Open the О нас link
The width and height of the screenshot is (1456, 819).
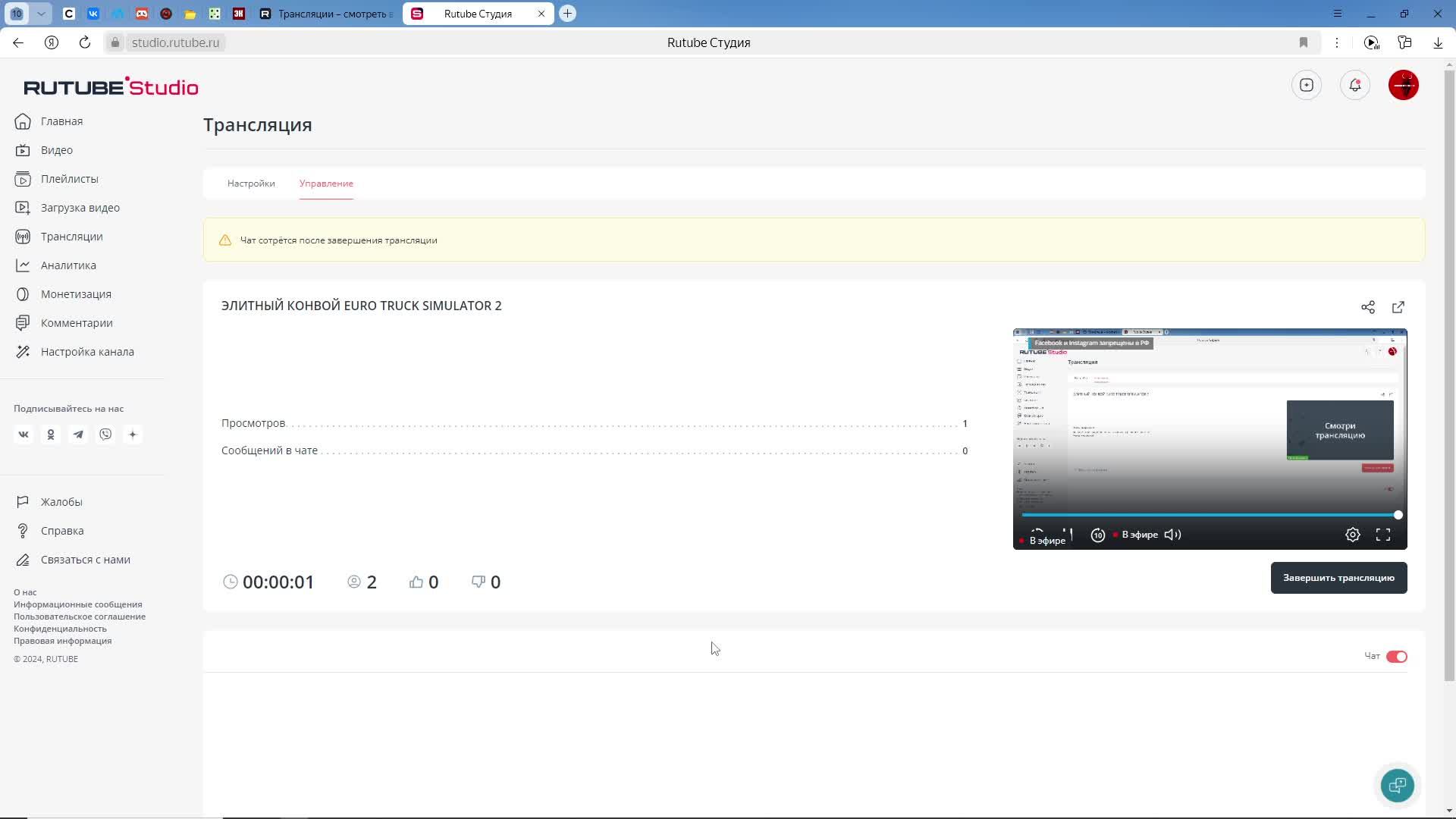coord(25,592)
